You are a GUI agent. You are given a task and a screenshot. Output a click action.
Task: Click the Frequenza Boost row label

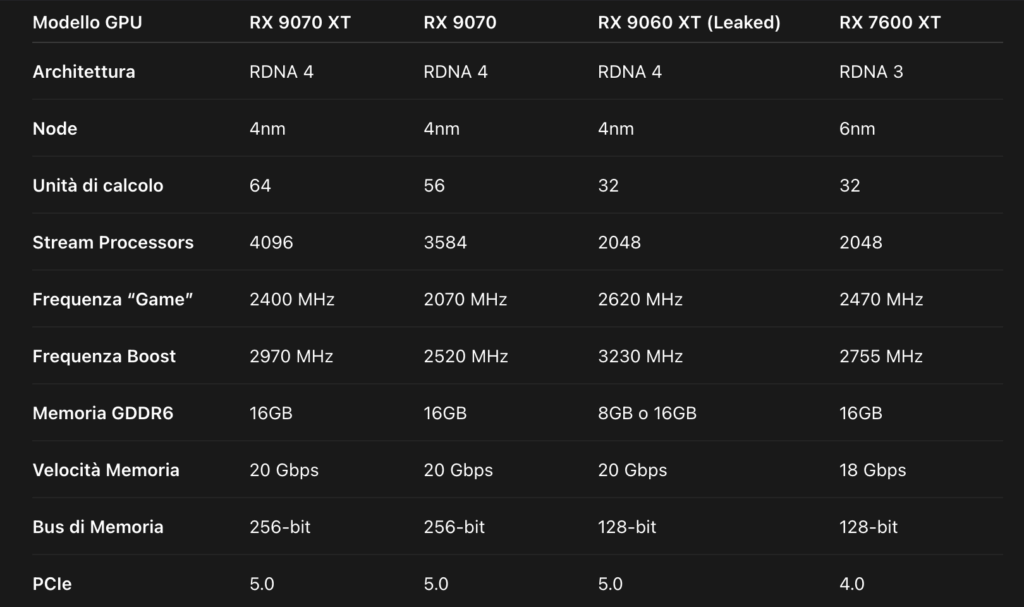104,356
